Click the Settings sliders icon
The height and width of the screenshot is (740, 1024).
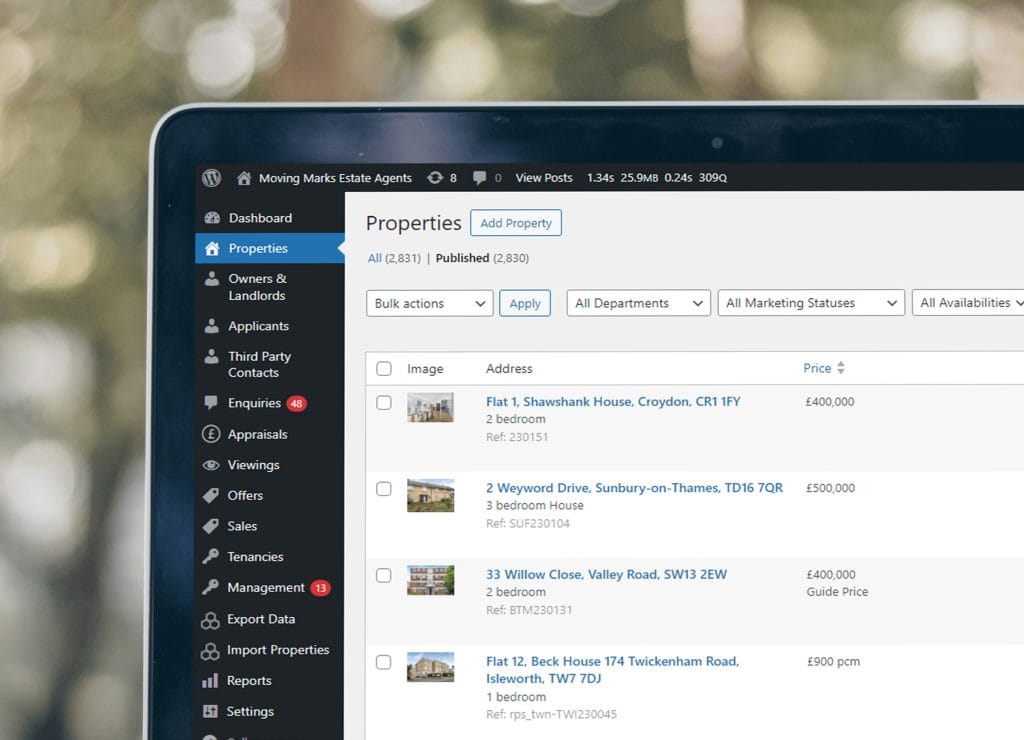click(x=210, y=711)
